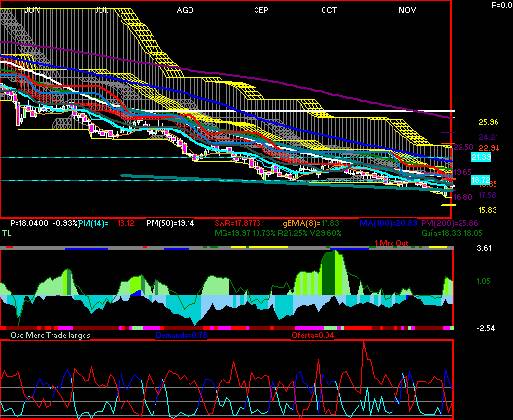Click the green MG statistics line
The width and height of the screenshot is (513, 420).
tap(278, 233)
